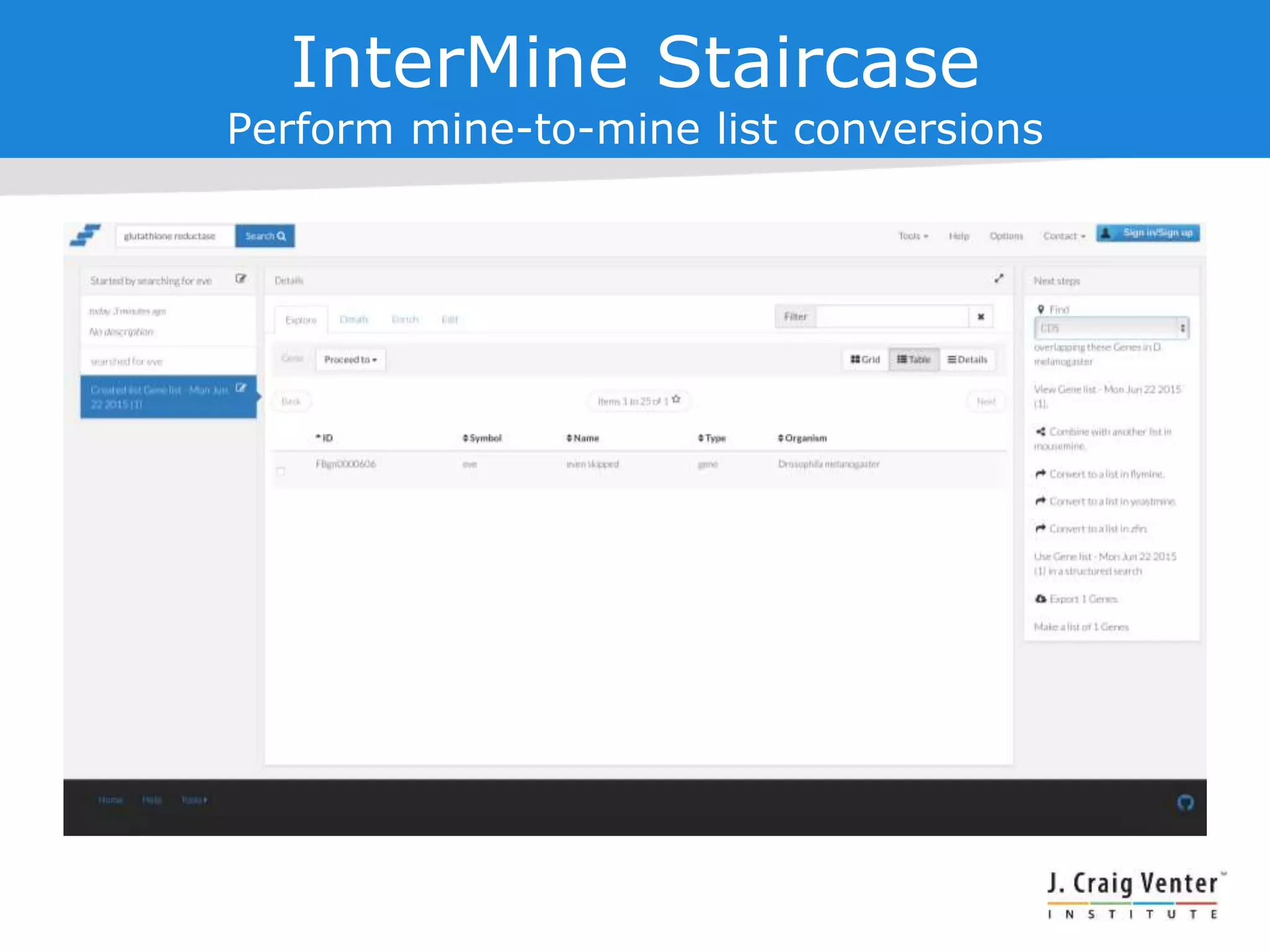
Task: Edit the 'Started by searching for eve' title
Action: coord(241,279)
